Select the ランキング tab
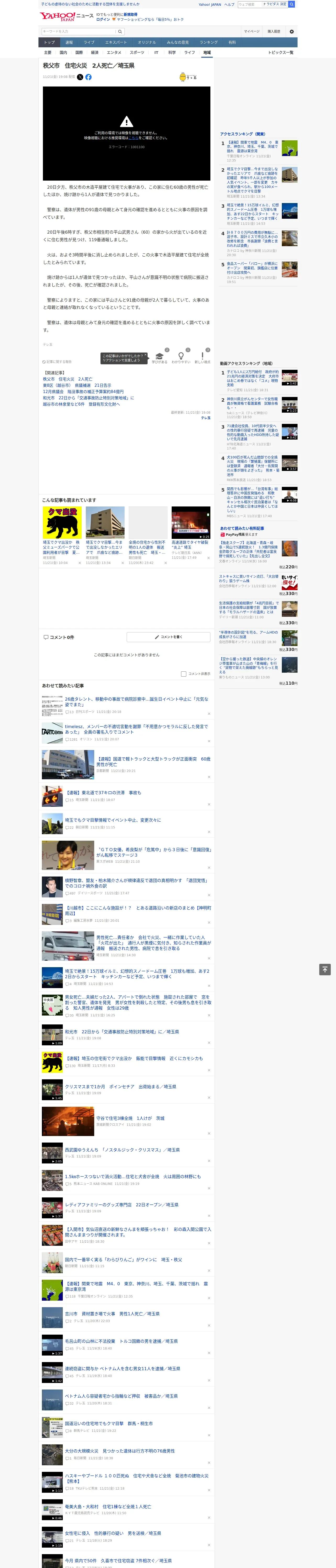The height and width of the screenshot is (1568, 336). 209,42
